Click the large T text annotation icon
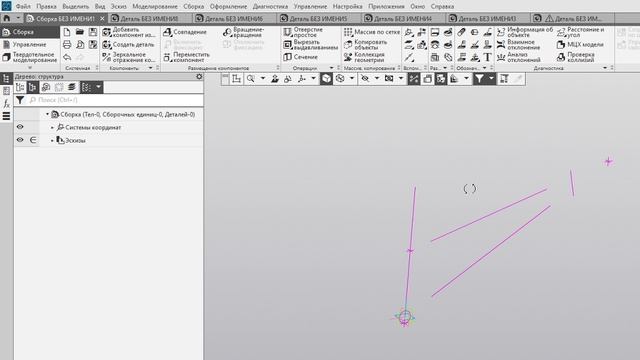 (487, 58)
